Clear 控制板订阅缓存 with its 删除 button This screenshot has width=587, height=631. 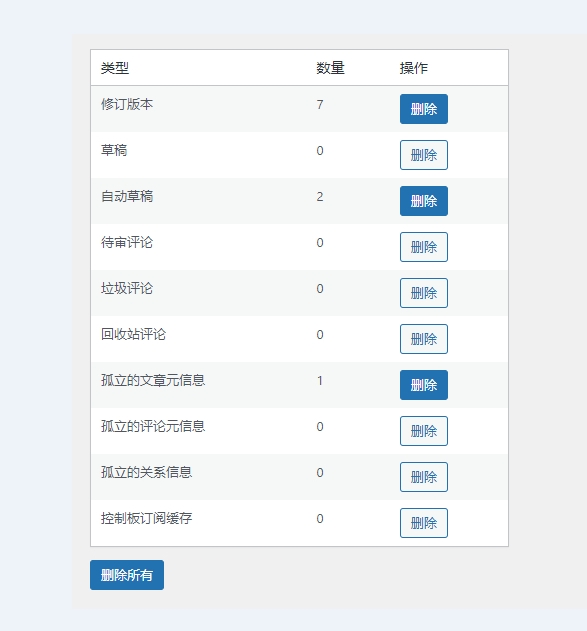coord(424,523)
